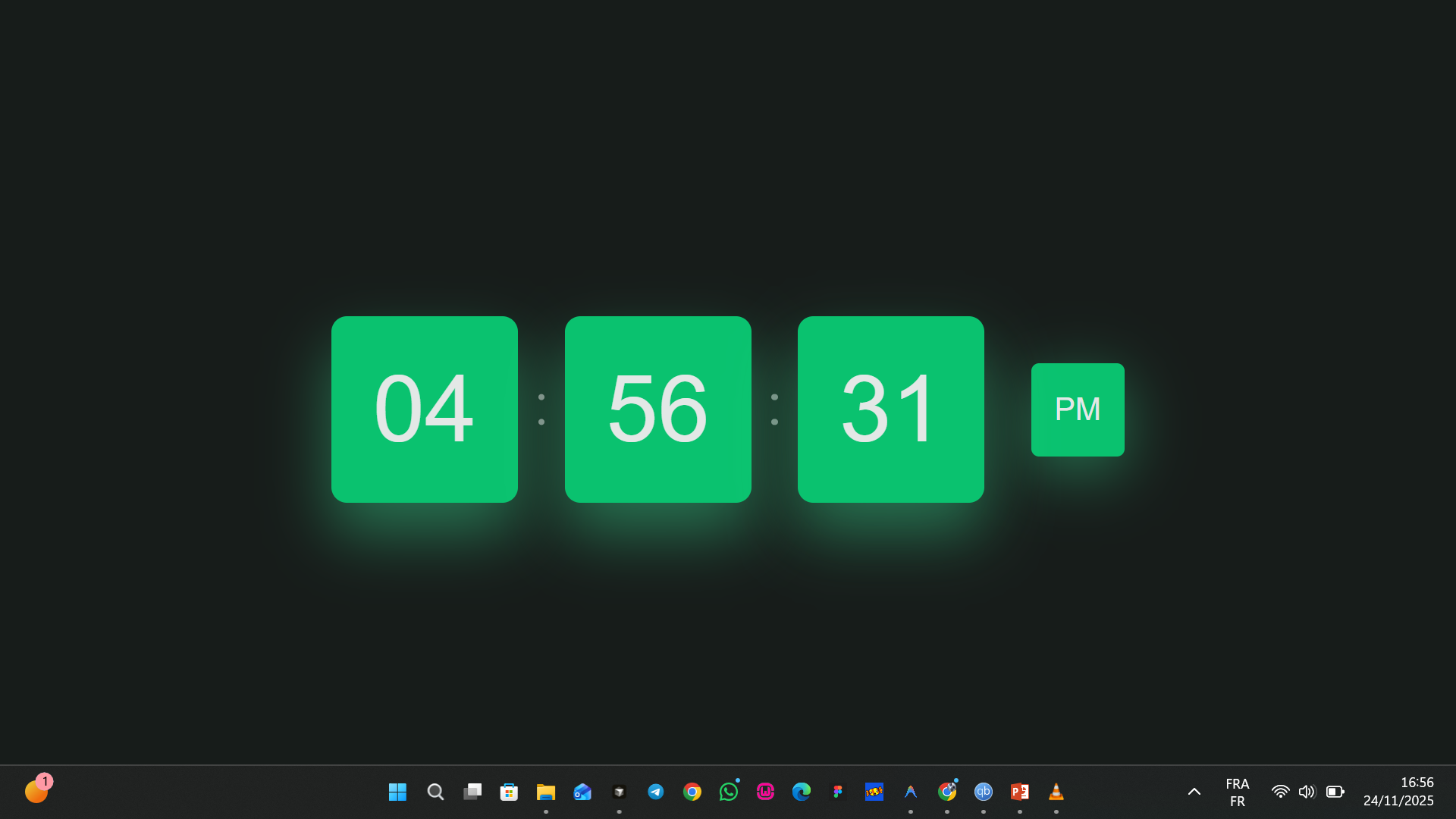Open the FRA FR language switcher
The height and width of the screenshot is (819, 1456).
[1237, 791]
